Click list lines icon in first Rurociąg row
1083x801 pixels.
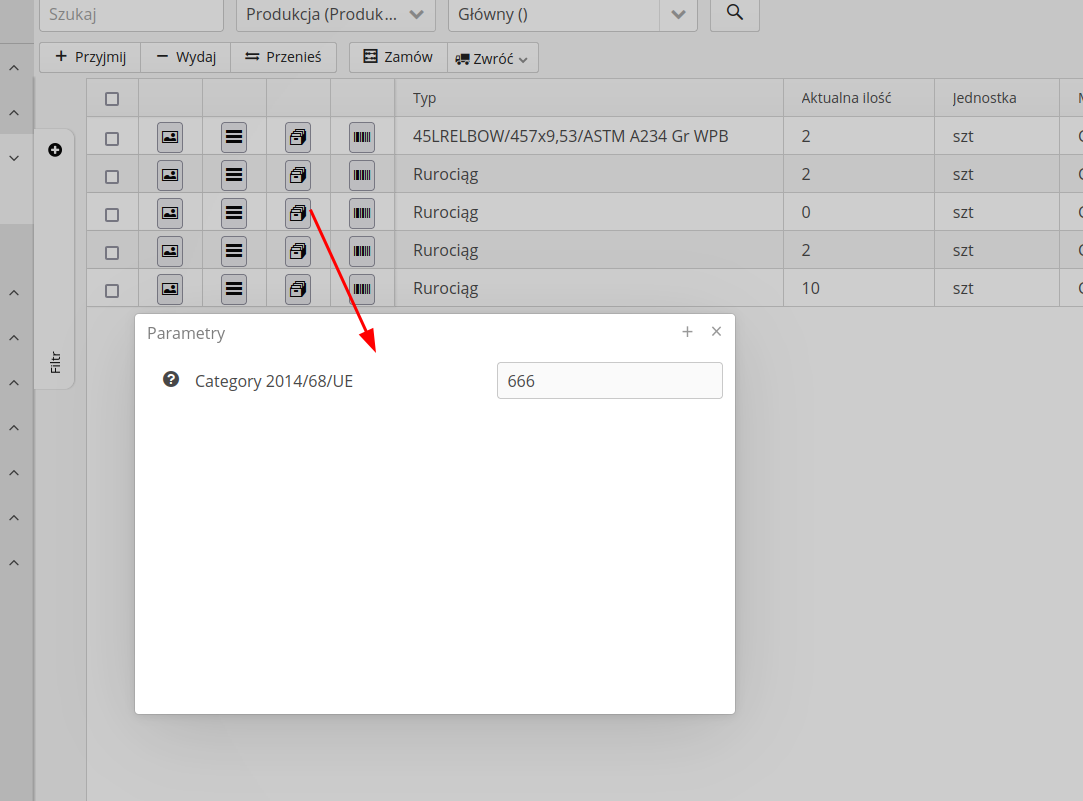click(234, 174)
